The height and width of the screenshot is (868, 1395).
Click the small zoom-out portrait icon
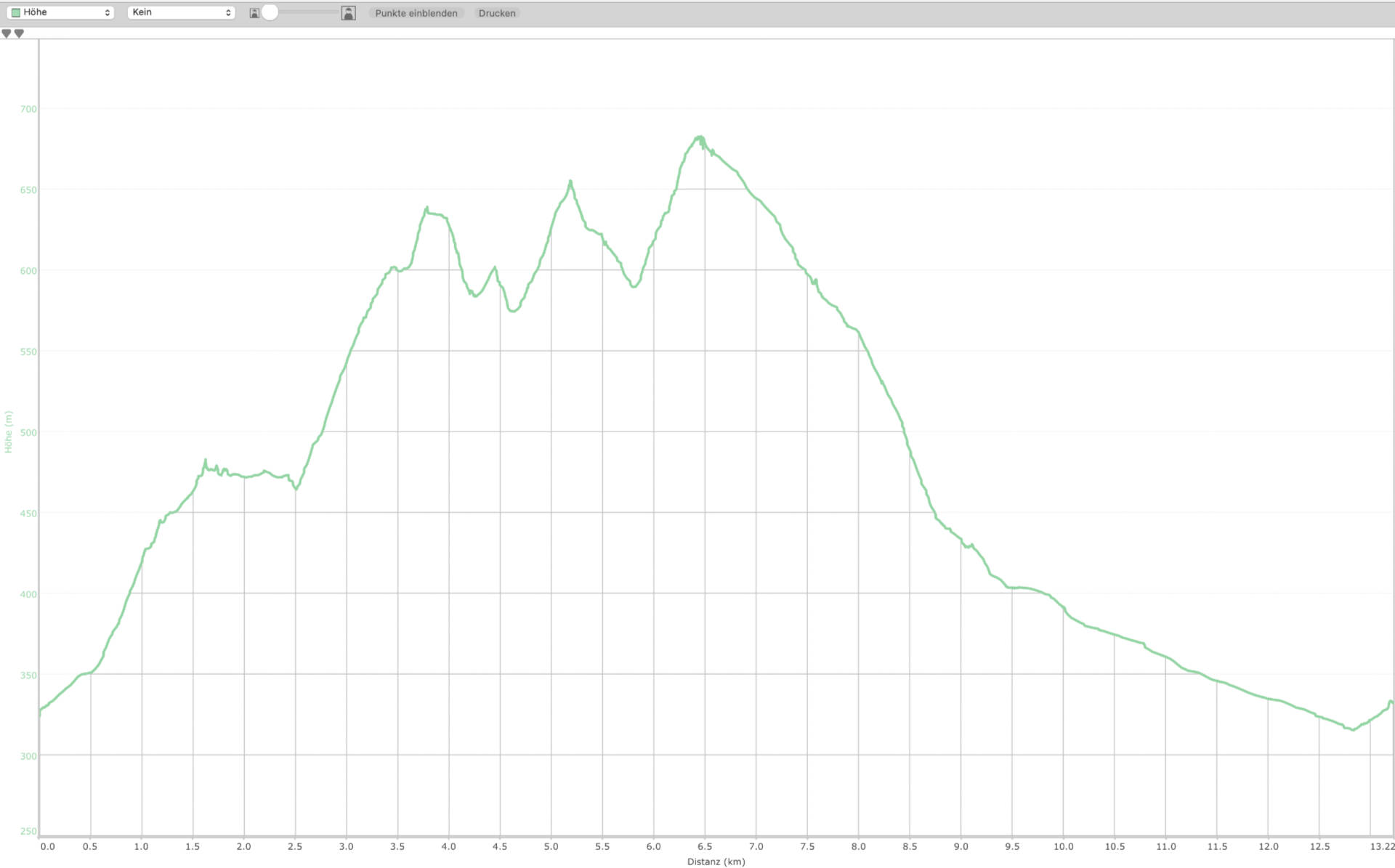click(x=254, y=13)
